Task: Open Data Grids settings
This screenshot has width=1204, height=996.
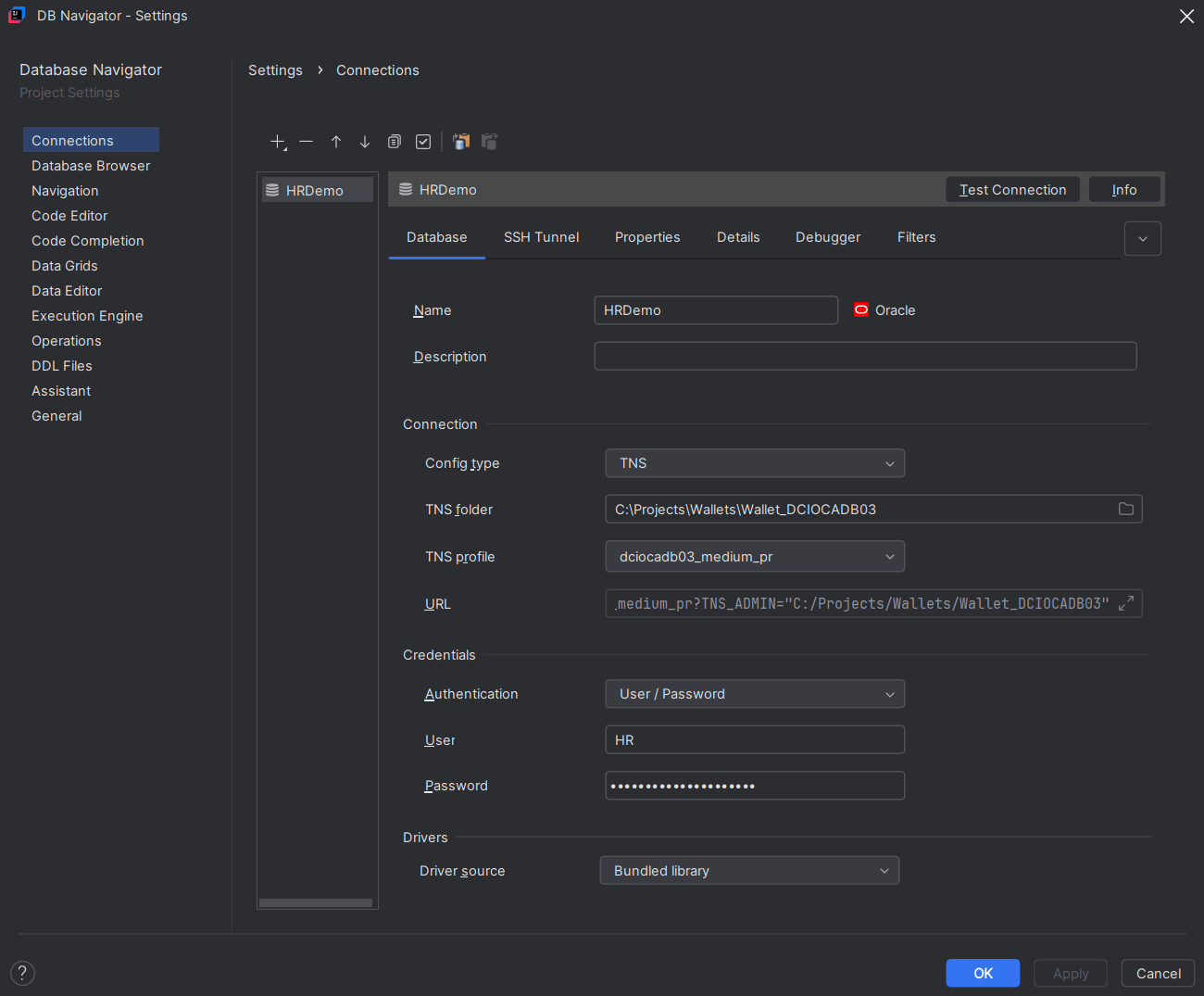Action: [65, 265]
